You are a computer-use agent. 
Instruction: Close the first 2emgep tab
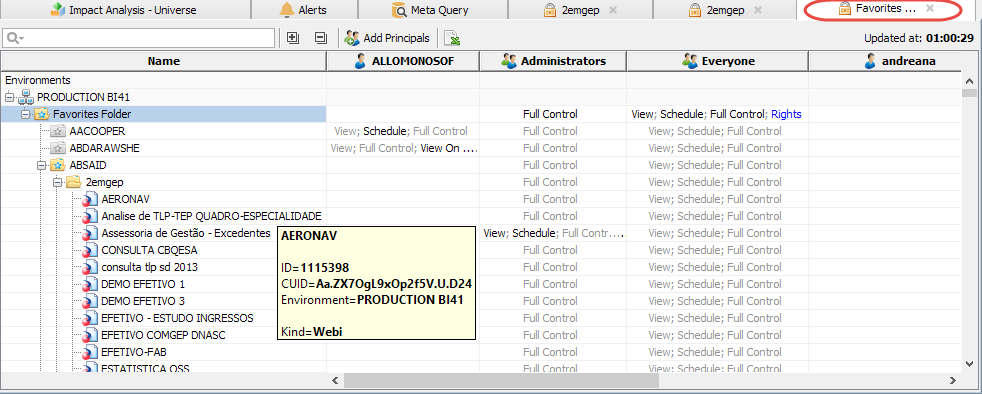tap(613, 10)
